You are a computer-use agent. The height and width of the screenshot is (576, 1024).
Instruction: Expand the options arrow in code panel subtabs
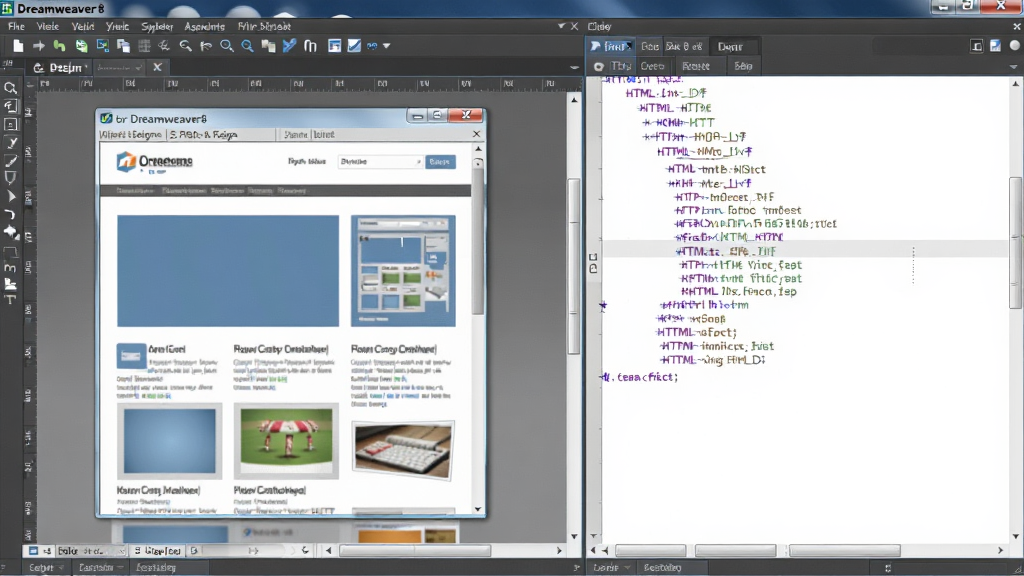1013,67
